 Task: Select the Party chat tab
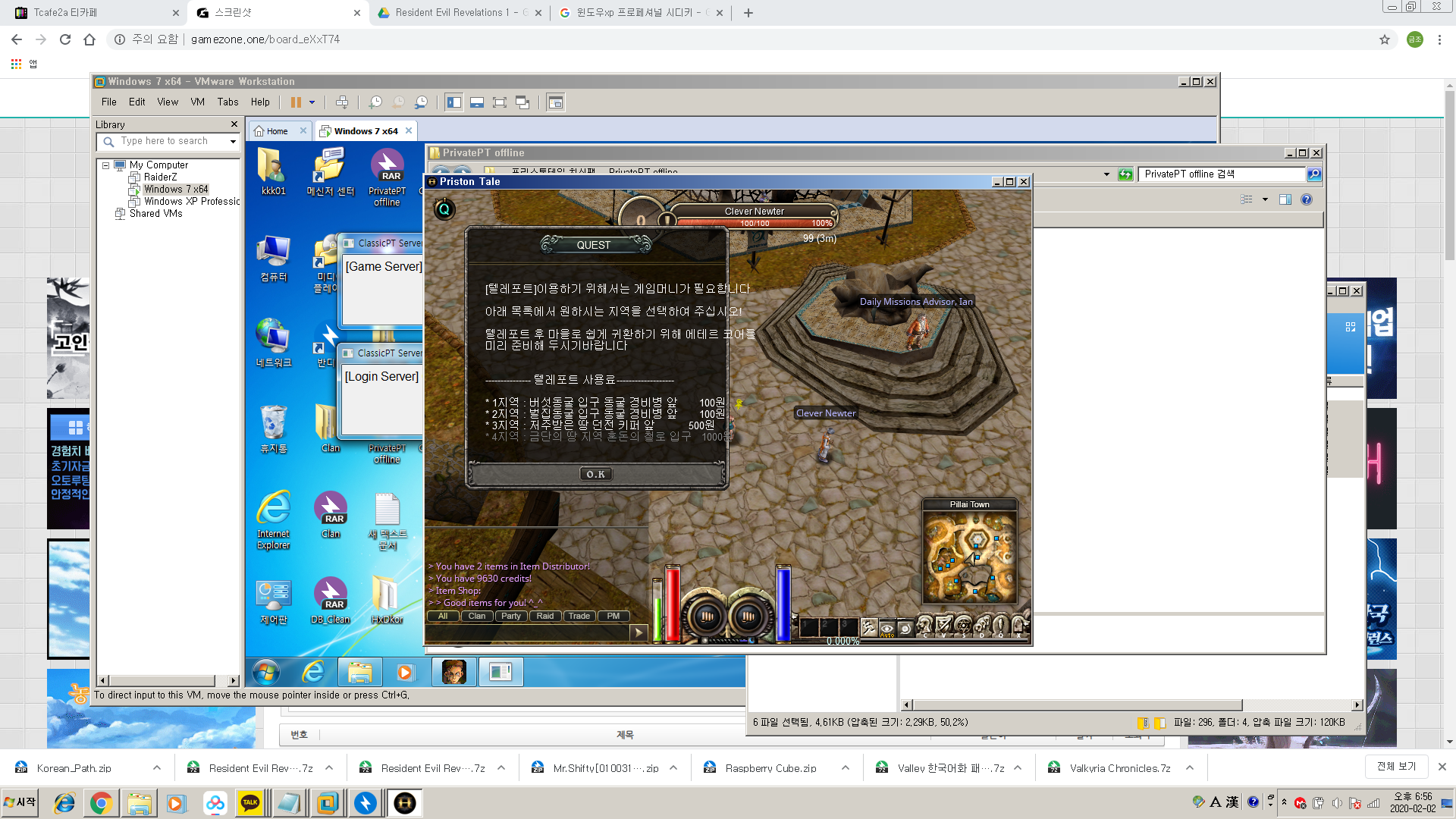(x=511, y=616)
